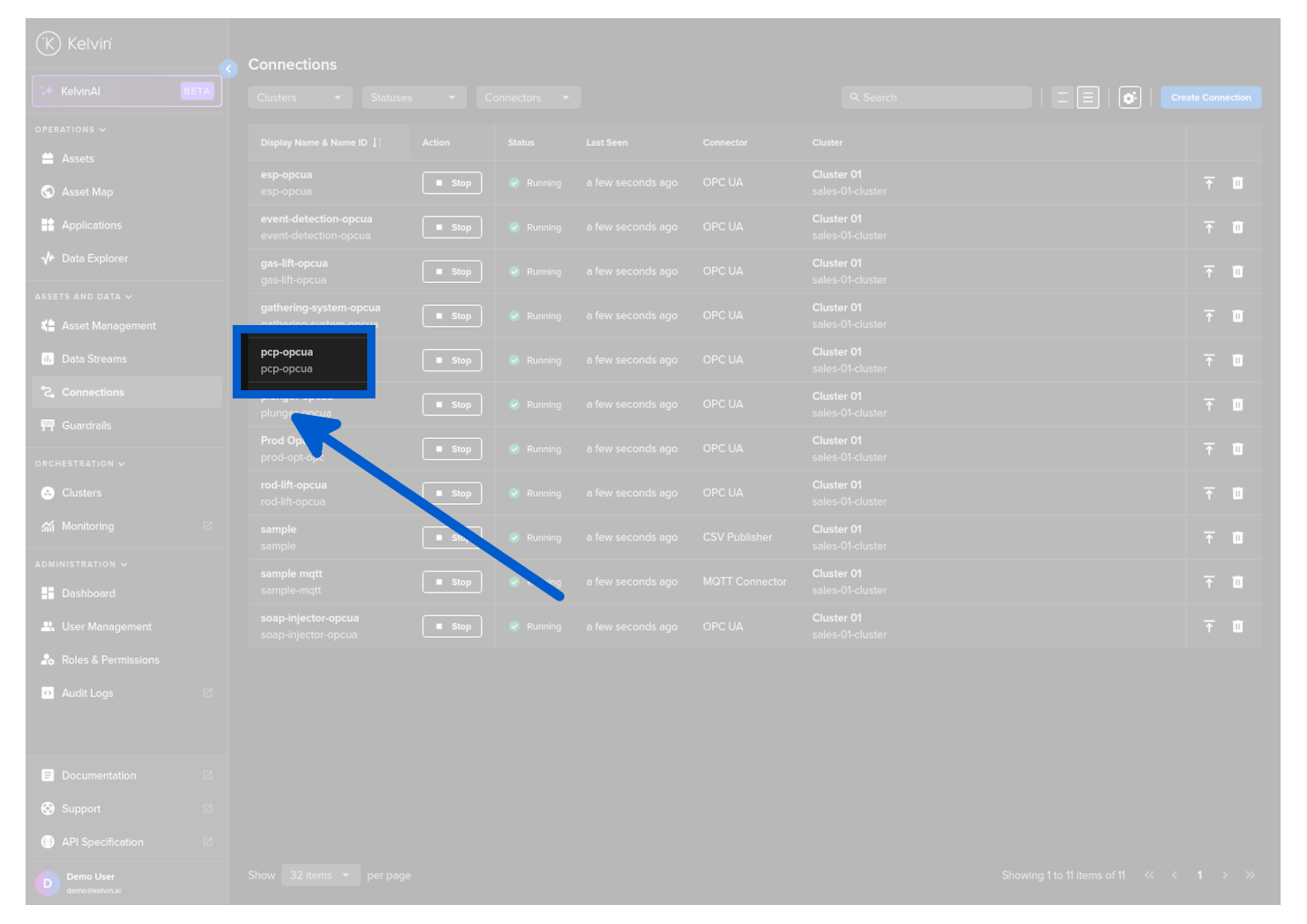Open Asset Map from sidebar
Screen dimensions: 1307x924
pyautogui.click(x=87, y=192)
